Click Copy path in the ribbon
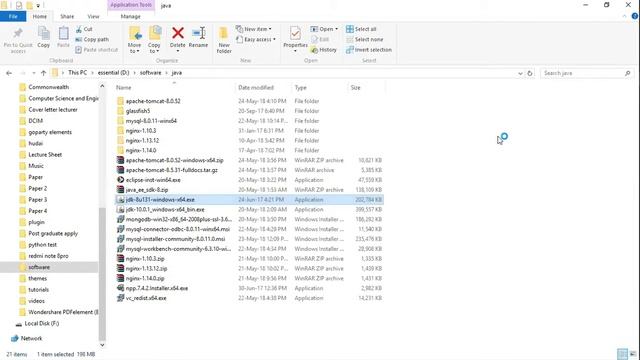 (92, 39)
